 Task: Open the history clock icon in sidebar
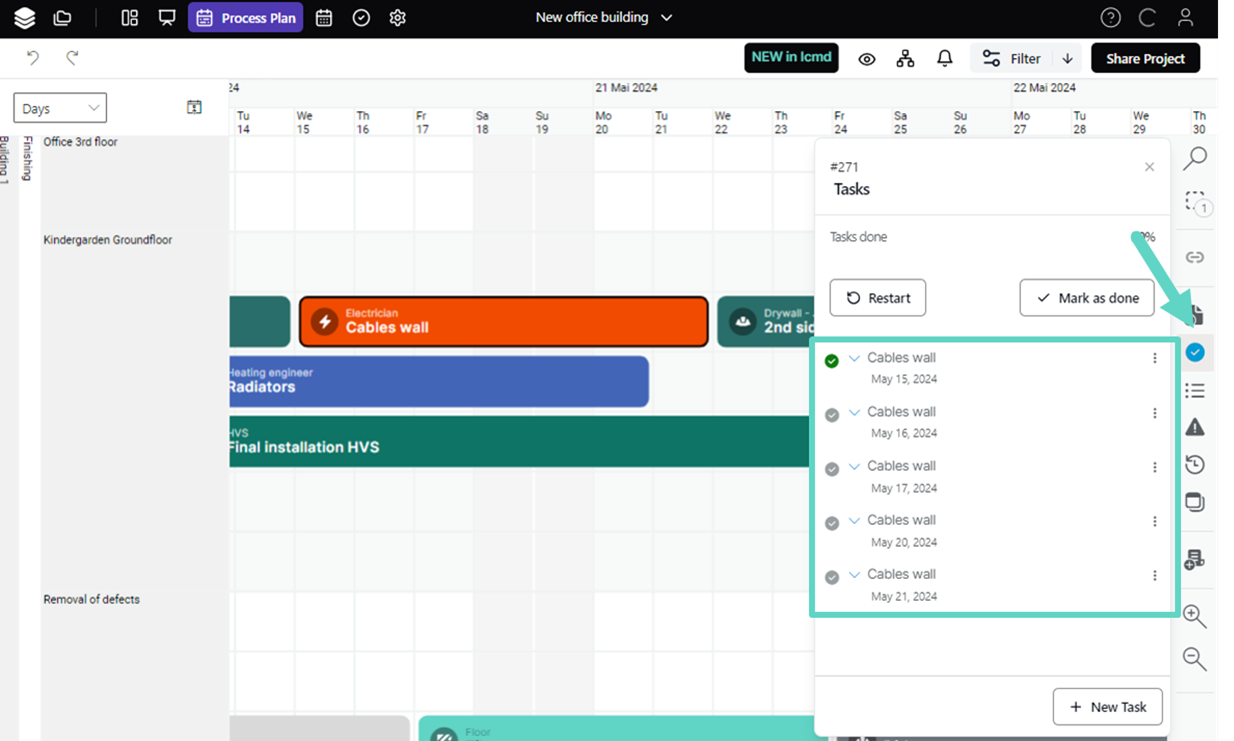point(1194,465)
